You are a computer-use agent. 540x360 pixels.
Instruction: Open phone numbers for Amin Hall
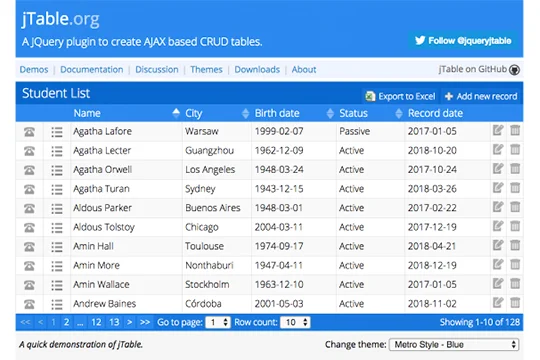point(29,246)
